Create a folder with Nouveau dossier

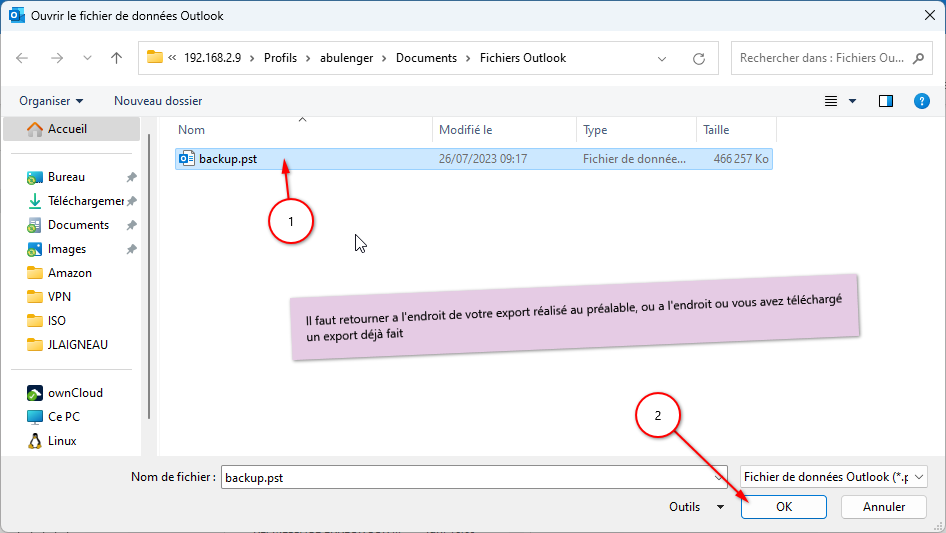coord(158,101)
